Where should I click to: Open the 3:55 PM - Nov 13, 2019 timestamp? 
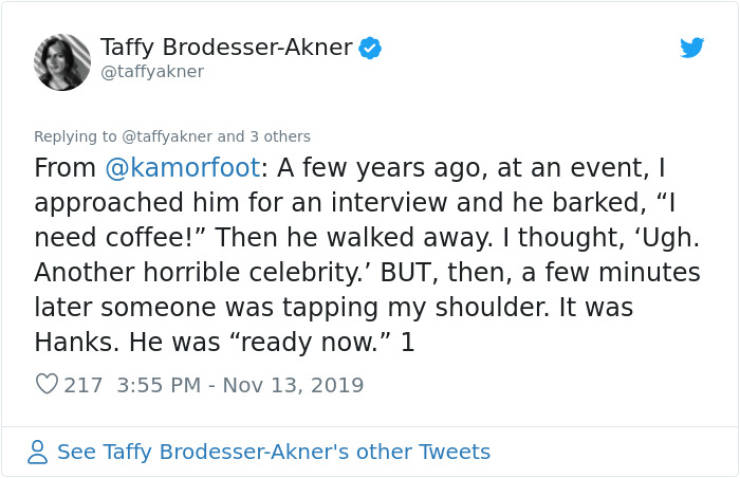tap(240, 385)
